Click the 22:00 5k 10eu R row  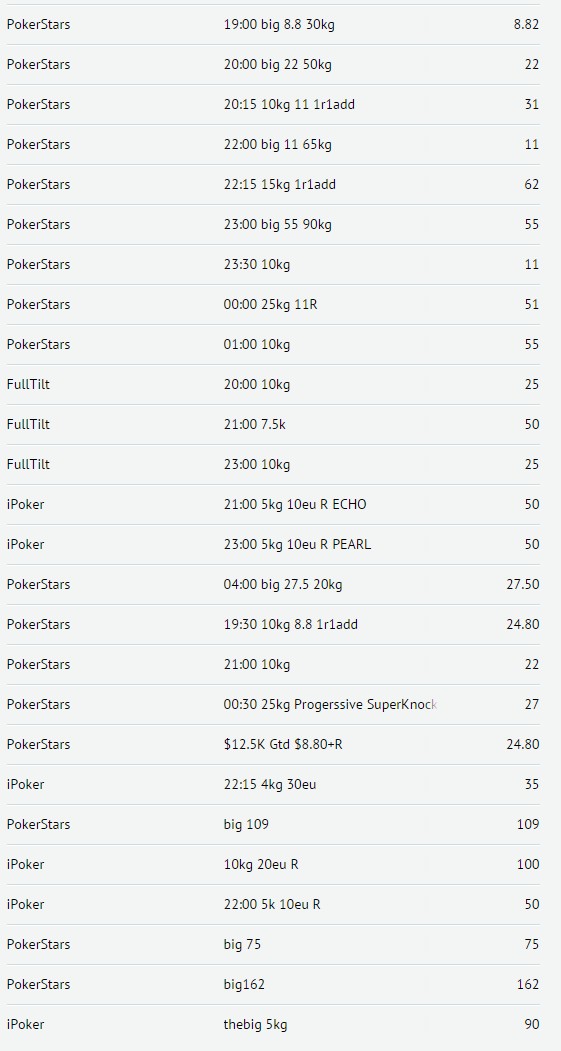[x=273, y=904]
